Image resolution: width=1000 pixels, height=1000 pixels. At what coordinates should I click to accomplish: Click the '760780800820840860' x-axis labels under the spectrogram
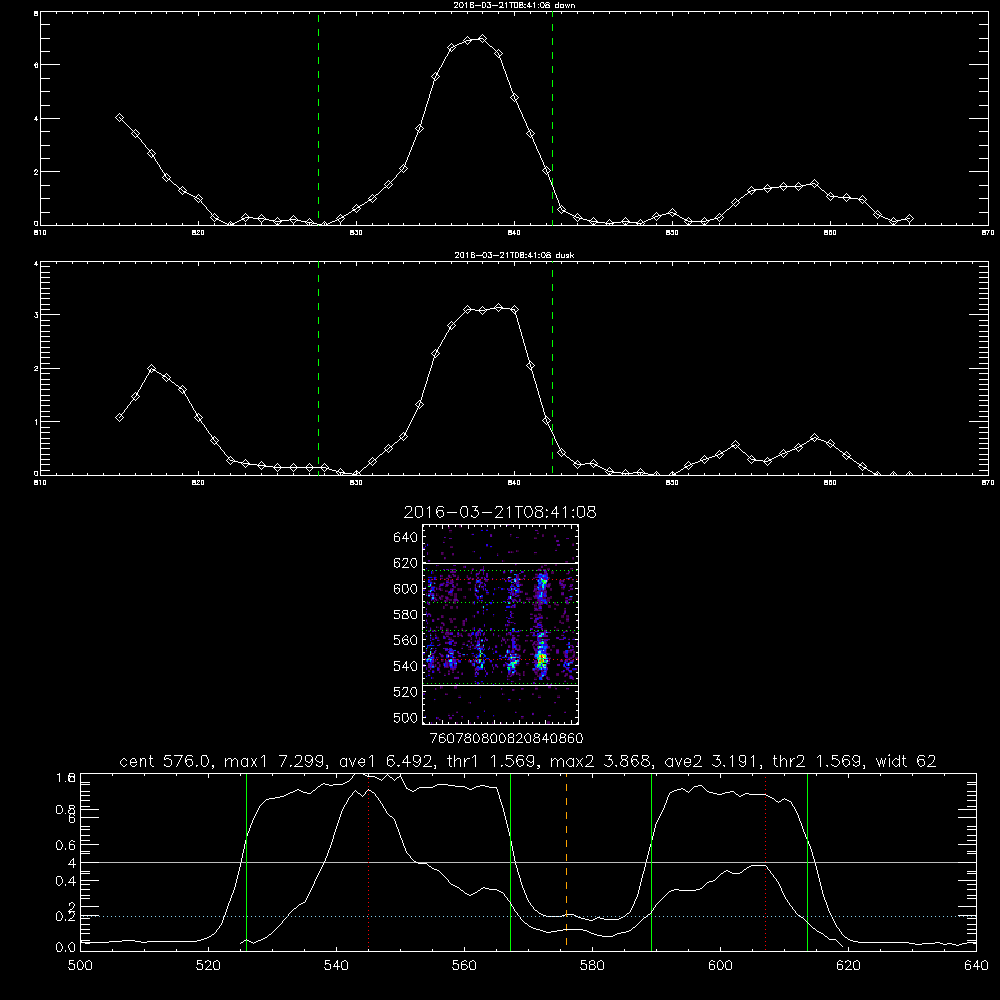pos(507,739)
